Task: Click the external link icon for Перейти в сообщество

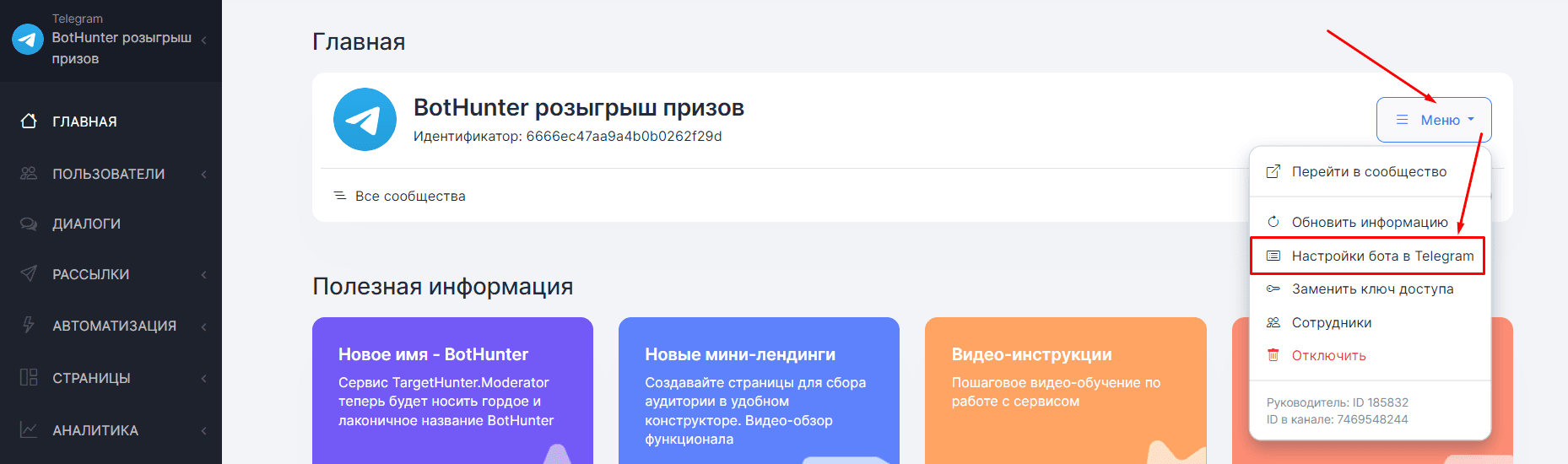Action: coord(1273,171)
